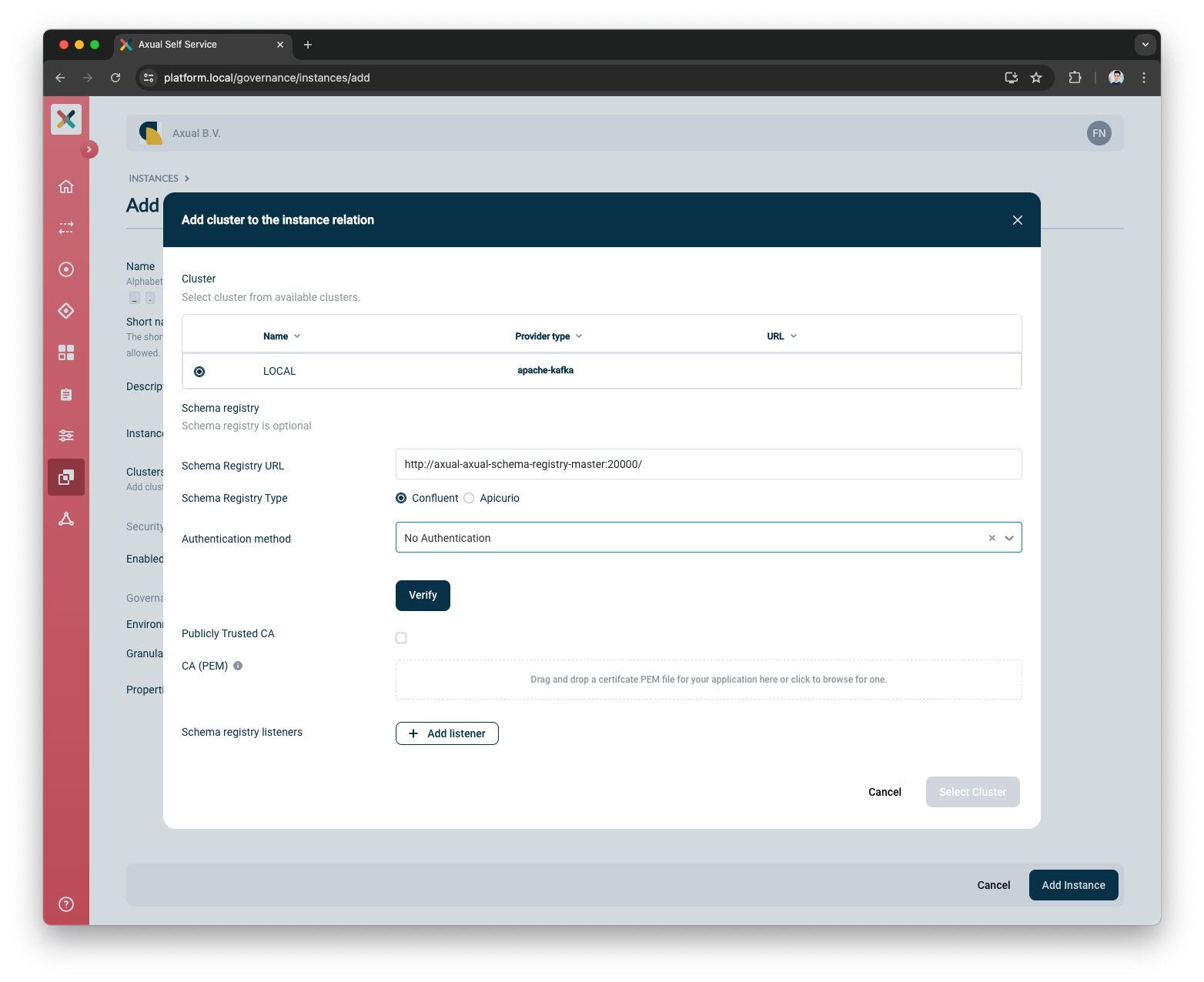The height and width of the screenshot is (982, 1204).
Task: Close the Axual Self Service tab
Action: coord(280,45)
